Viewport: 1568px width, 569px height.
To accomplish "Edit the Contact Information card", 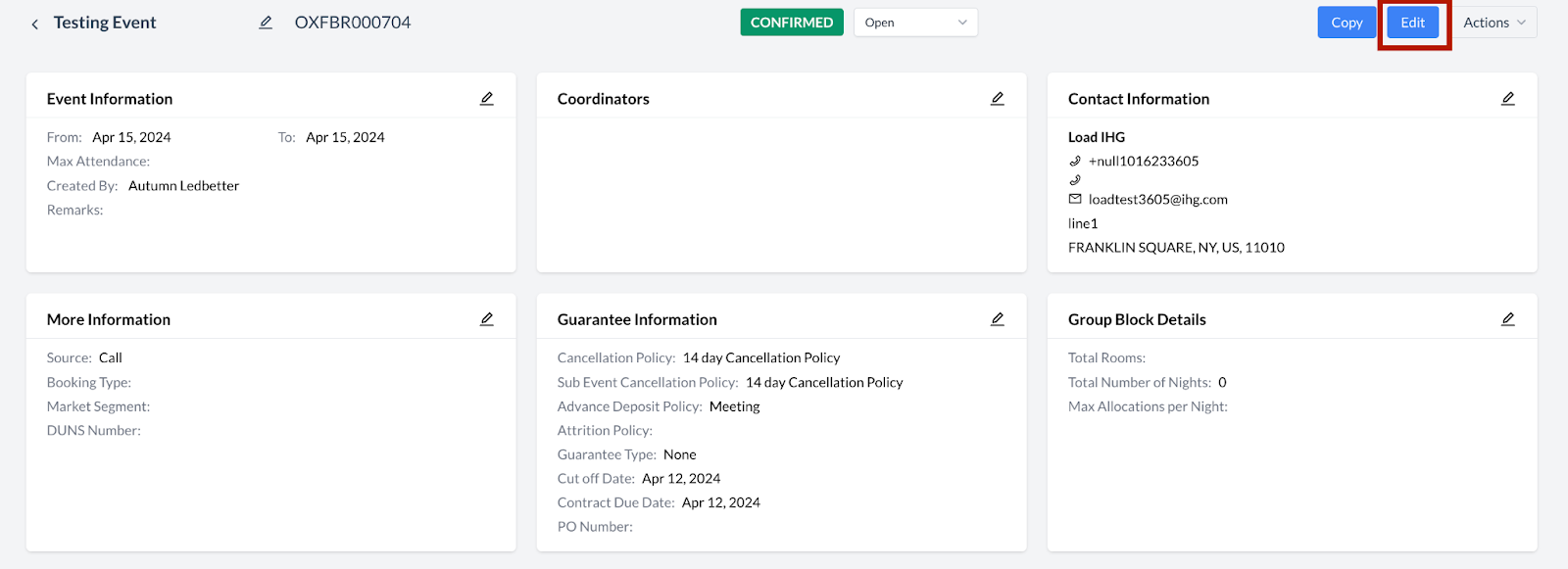I will (x=1508, y=99).
